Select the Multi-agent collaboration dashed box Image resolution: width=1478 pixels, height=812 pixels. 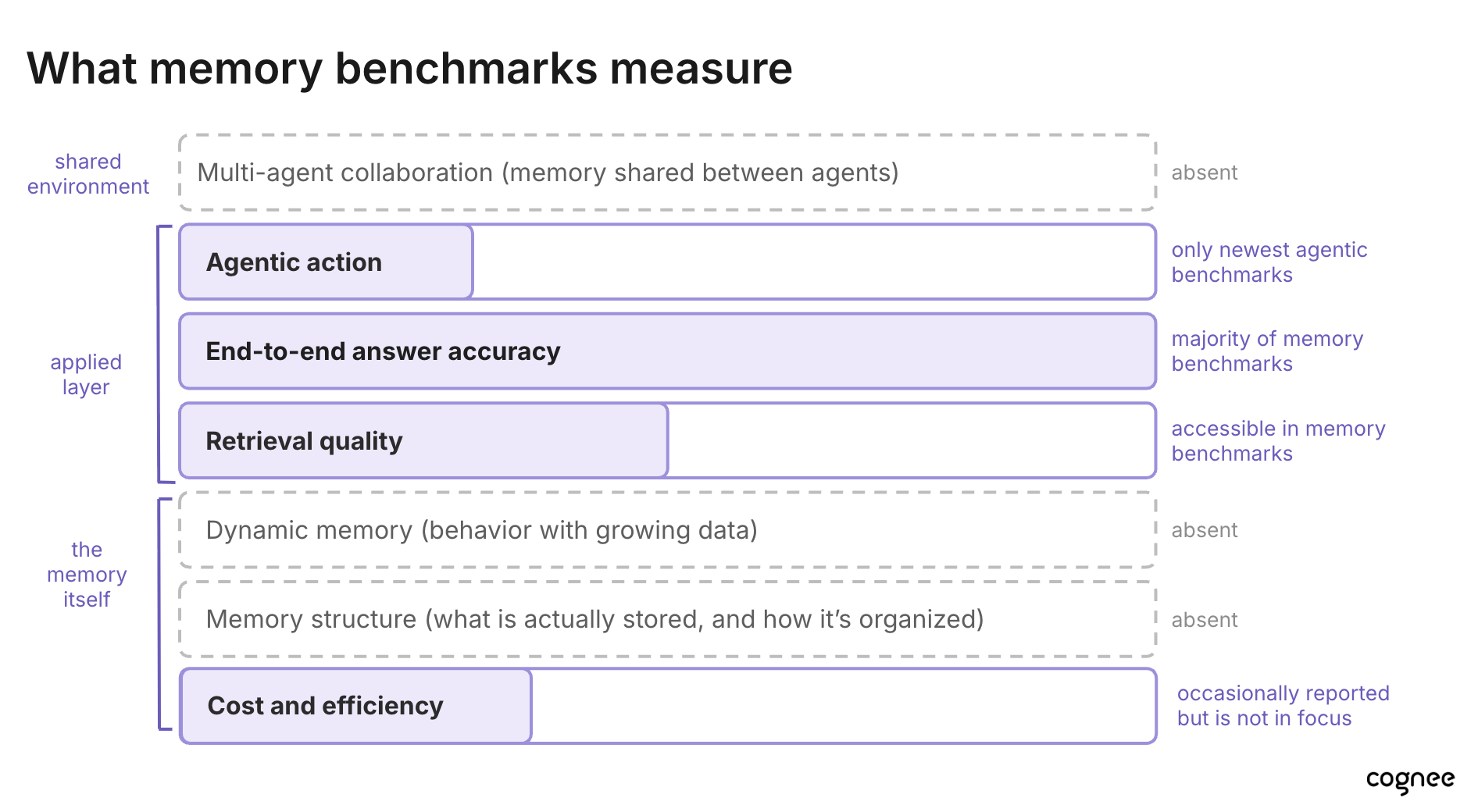(x=667, y=173)
